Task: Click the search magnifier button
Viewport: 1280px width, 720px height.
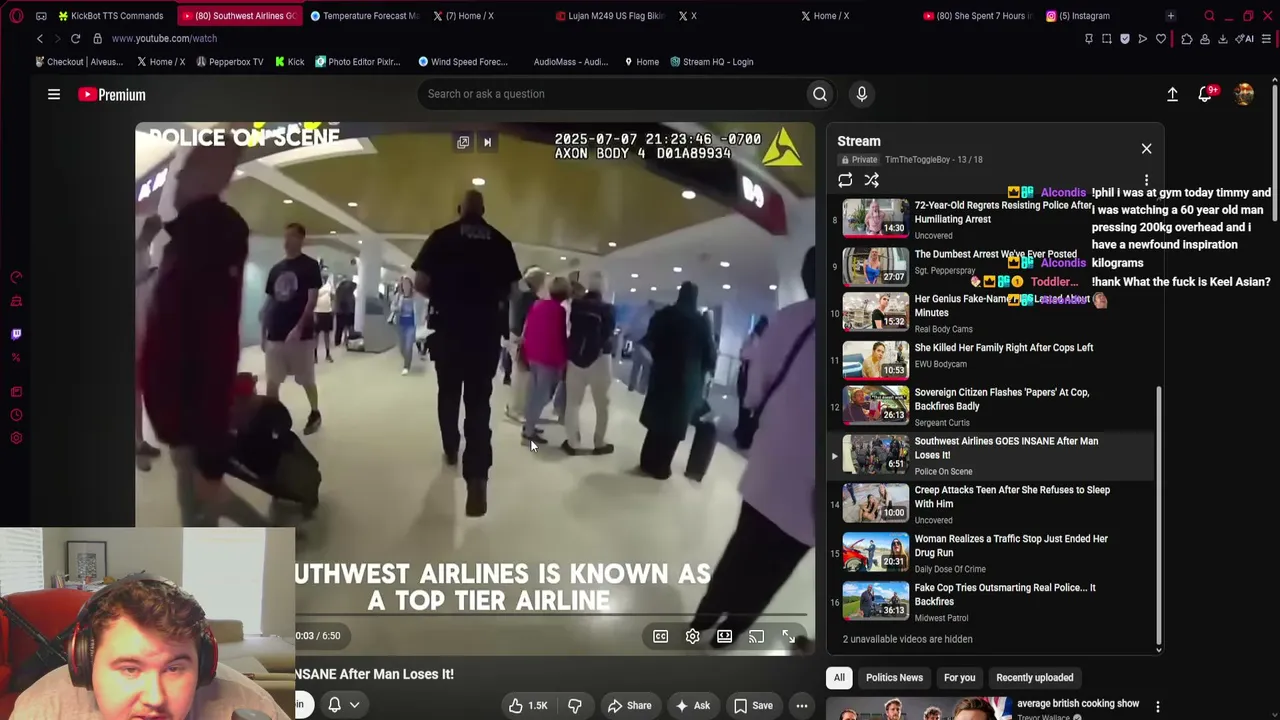Action: (820, 94)
